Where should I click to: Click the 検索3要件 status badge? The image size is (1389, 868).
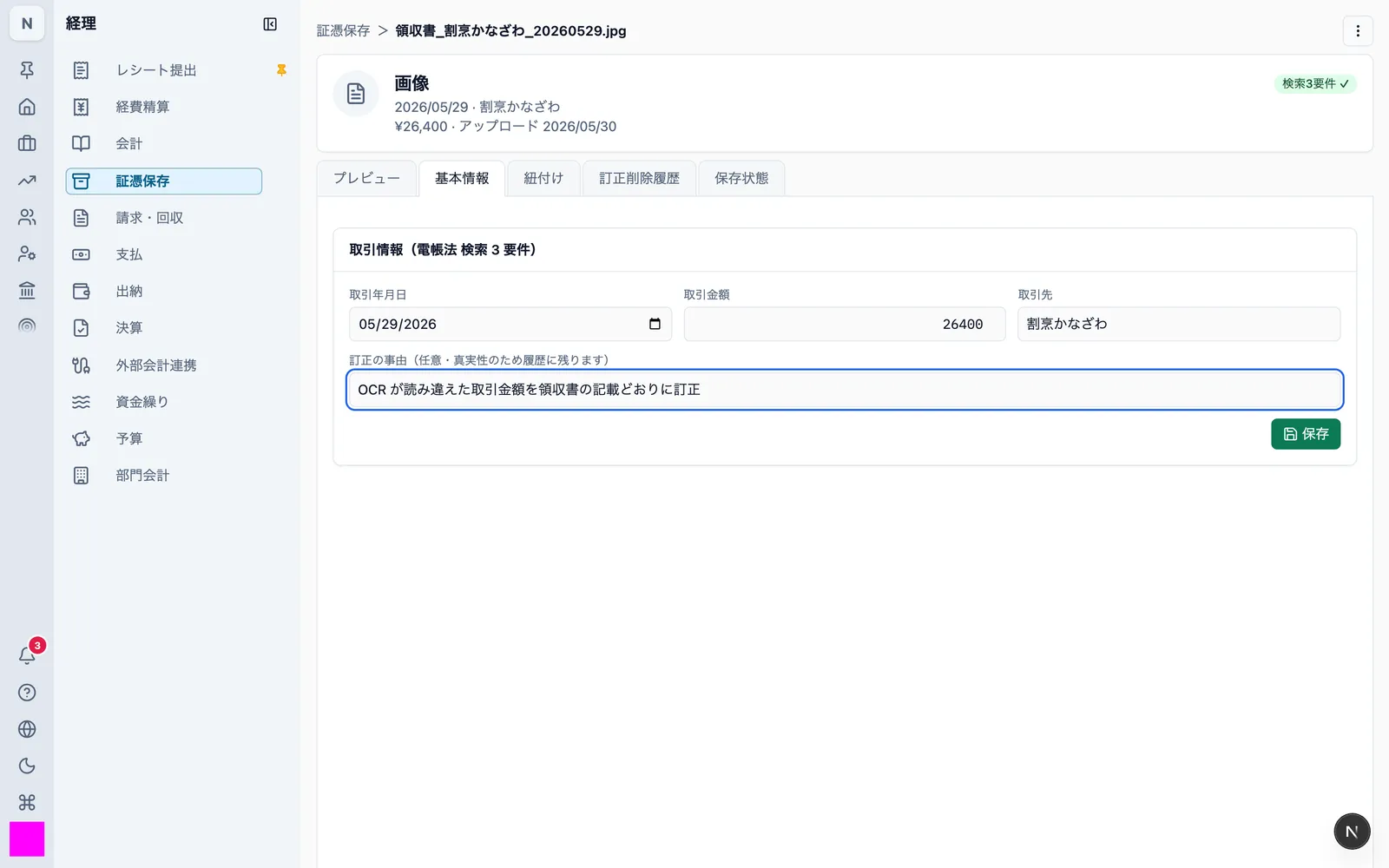pyautogui.click(x=1315, y=84)
